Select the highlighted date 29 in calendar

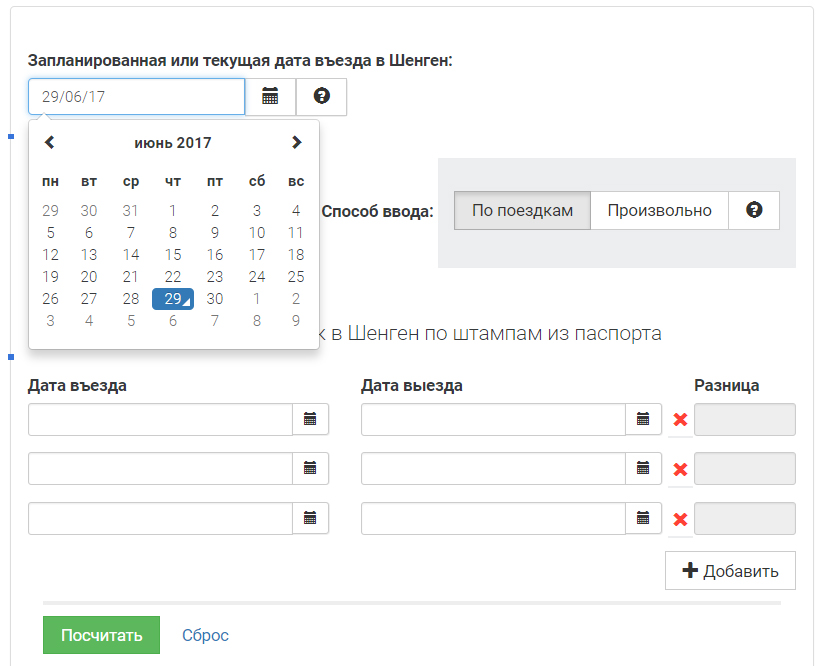173,299
